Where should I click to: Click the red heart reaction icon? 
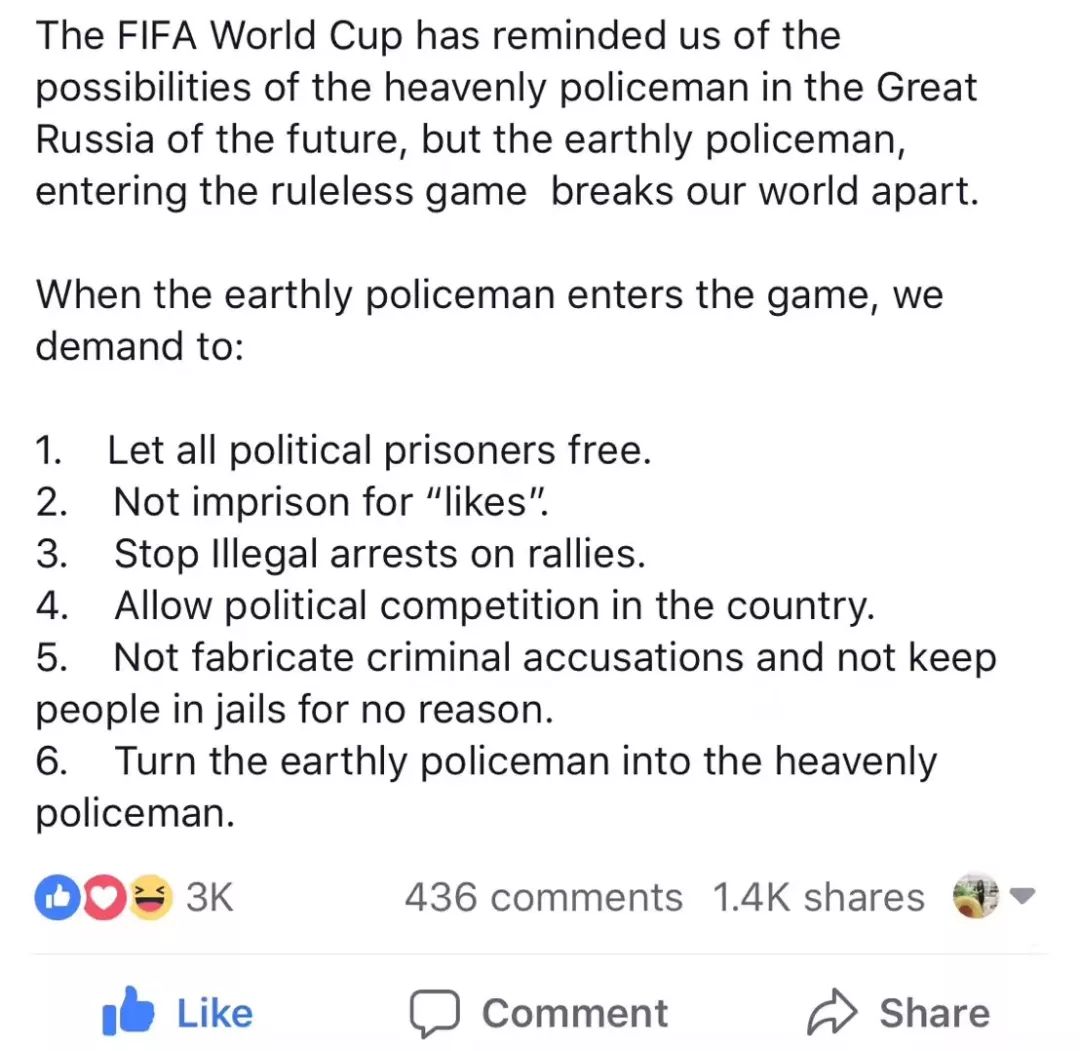[x=105, y=897]
